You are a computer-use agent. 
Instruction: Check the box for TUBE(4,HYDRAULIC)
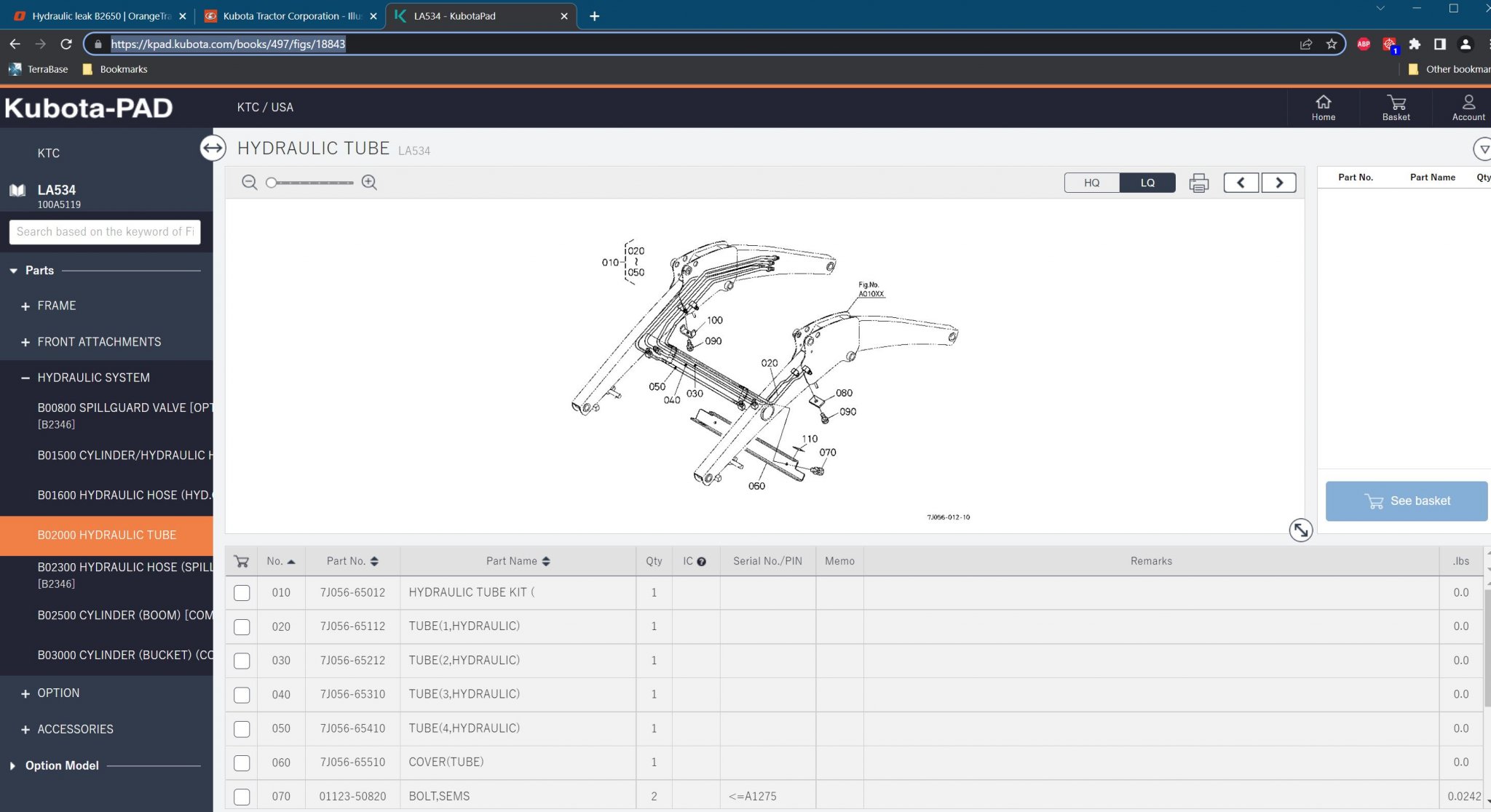(x=242, y=728)
